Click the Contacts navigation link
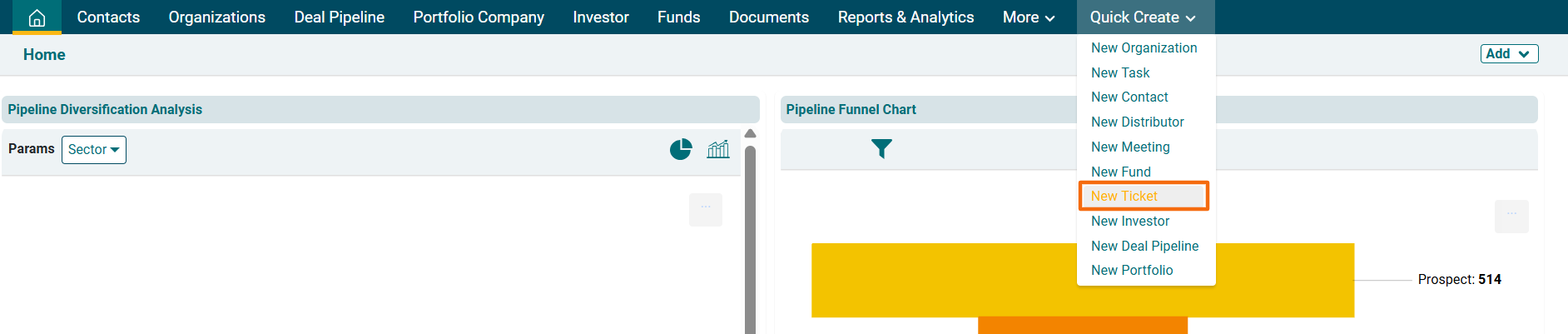 [x=108, y=17]
